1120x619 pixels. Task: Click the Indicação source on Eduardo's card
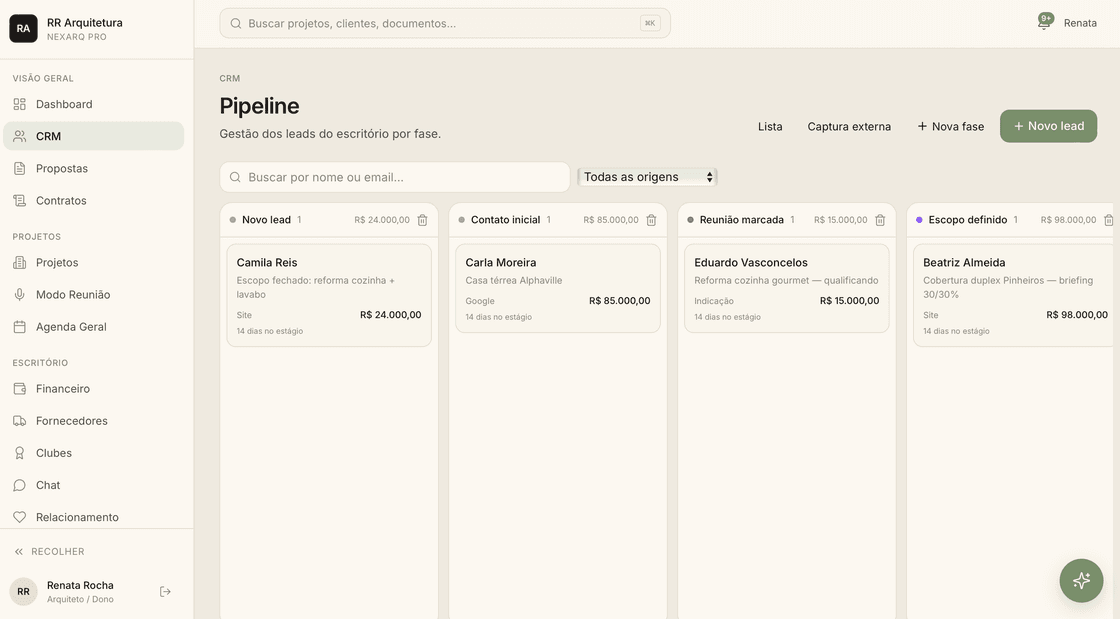pos(714,301)
